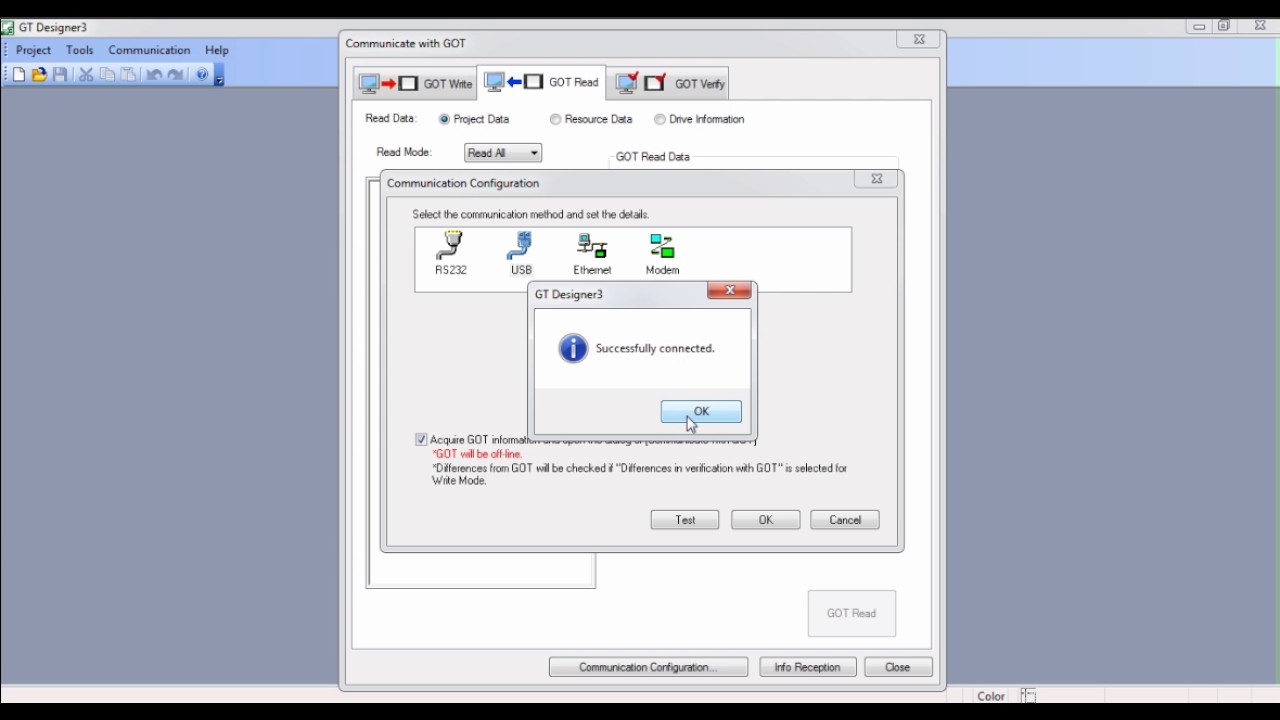Click the Cut scissors icon
Screen dimensions: 1280x720
86,75
